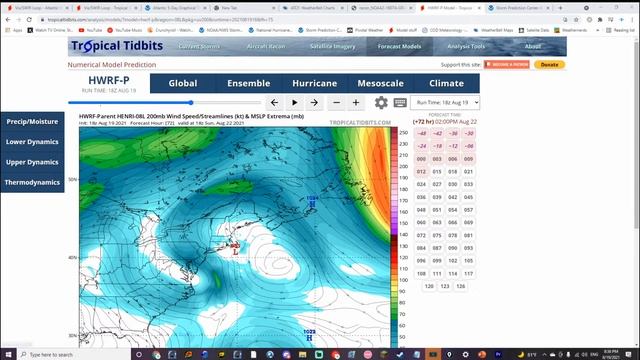Select forecast hour 012

point(421,171)
